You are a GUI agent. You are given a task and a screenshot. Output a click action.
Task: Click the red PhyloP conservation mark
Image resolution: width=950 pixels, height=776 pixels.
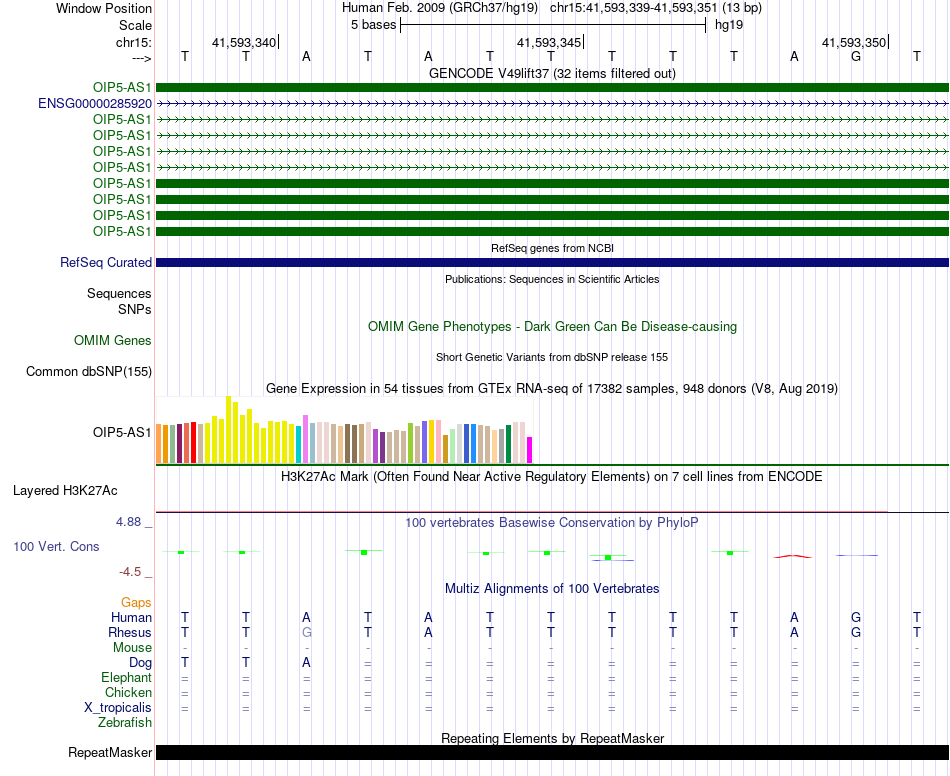click(x=793, y=556)
